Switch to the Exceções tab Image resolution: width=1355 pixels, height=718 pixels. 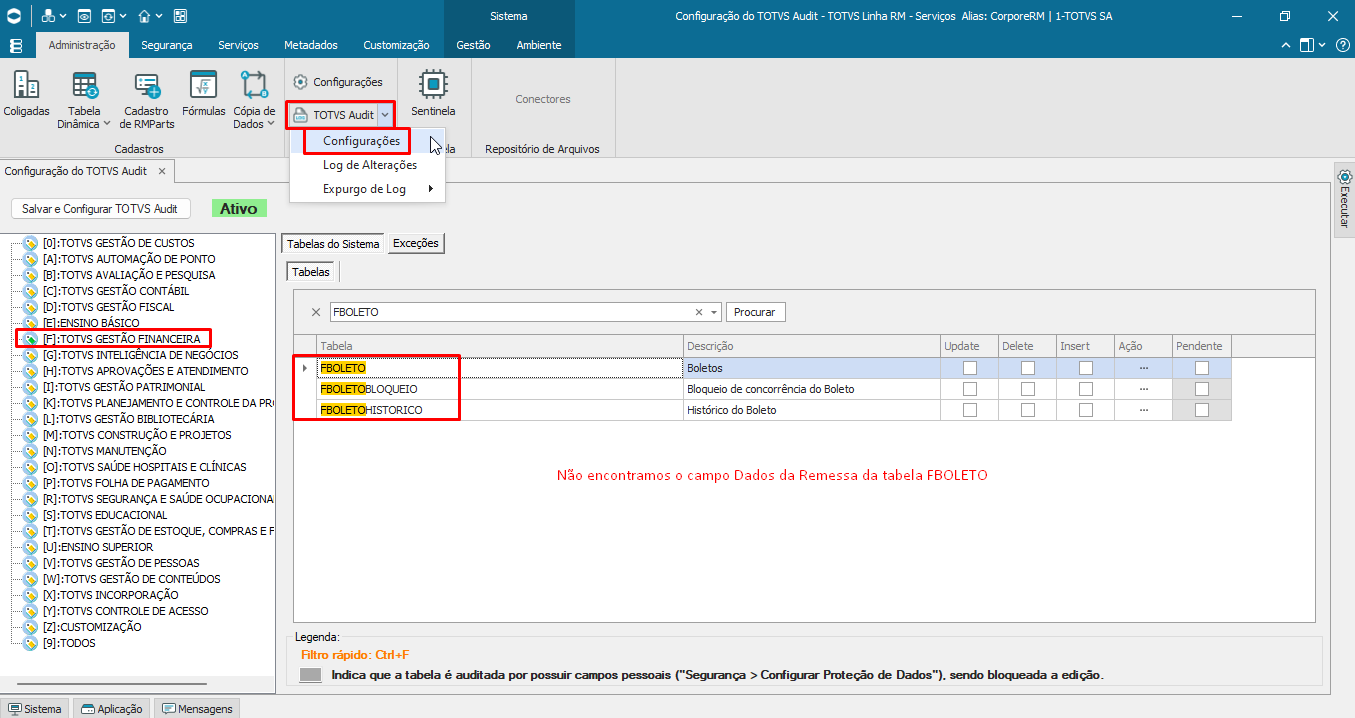coord(415,243)
